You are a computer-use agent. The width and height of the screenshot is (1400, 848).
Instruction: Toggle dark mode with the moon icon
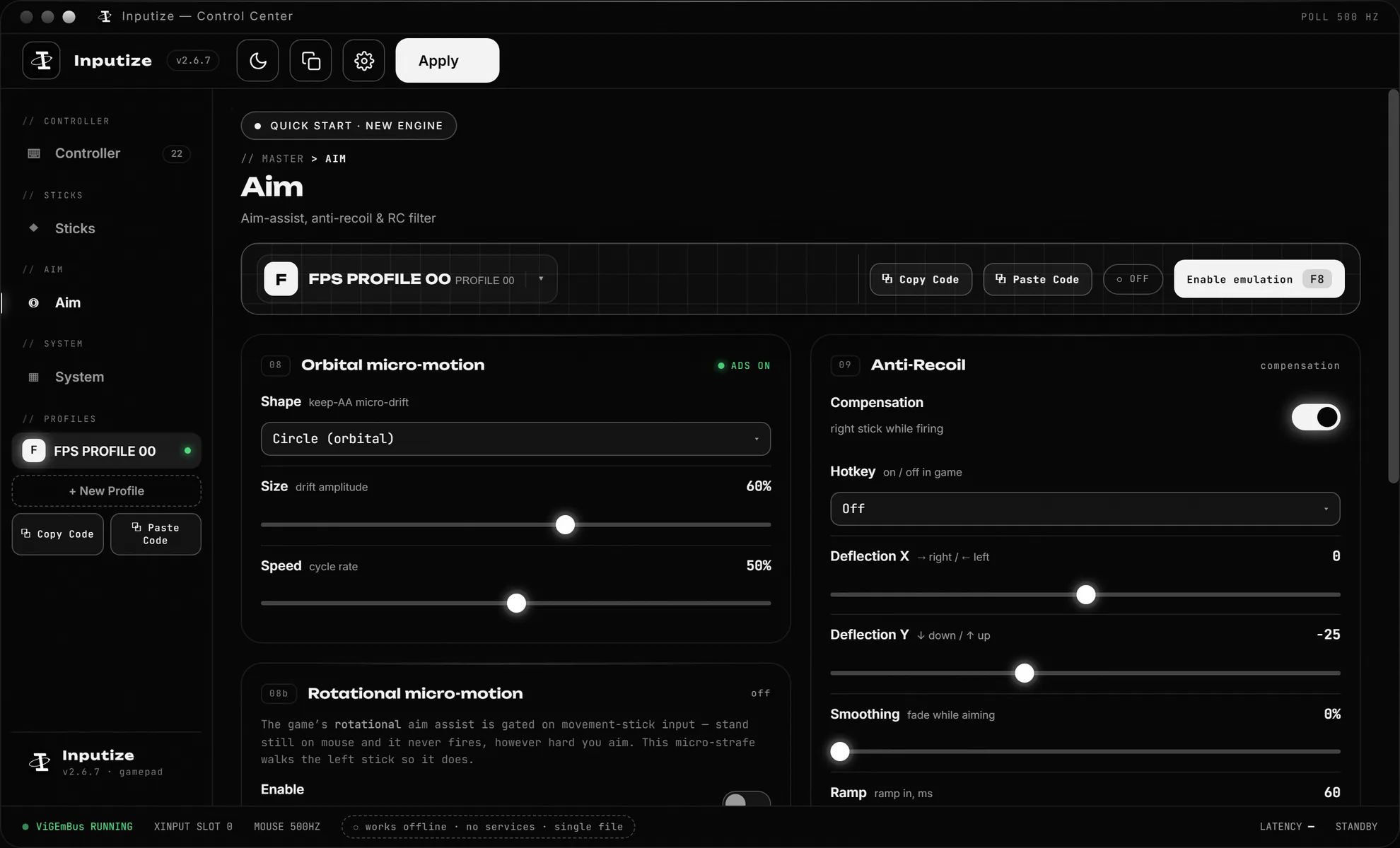pyautogui.click(x=257, y=61)
